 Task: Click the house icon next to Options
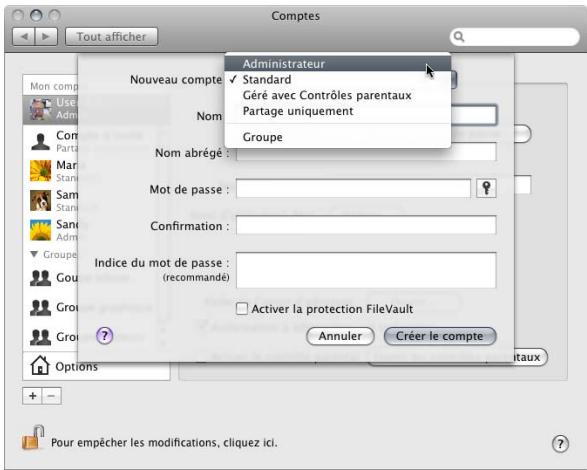point(40,365)
